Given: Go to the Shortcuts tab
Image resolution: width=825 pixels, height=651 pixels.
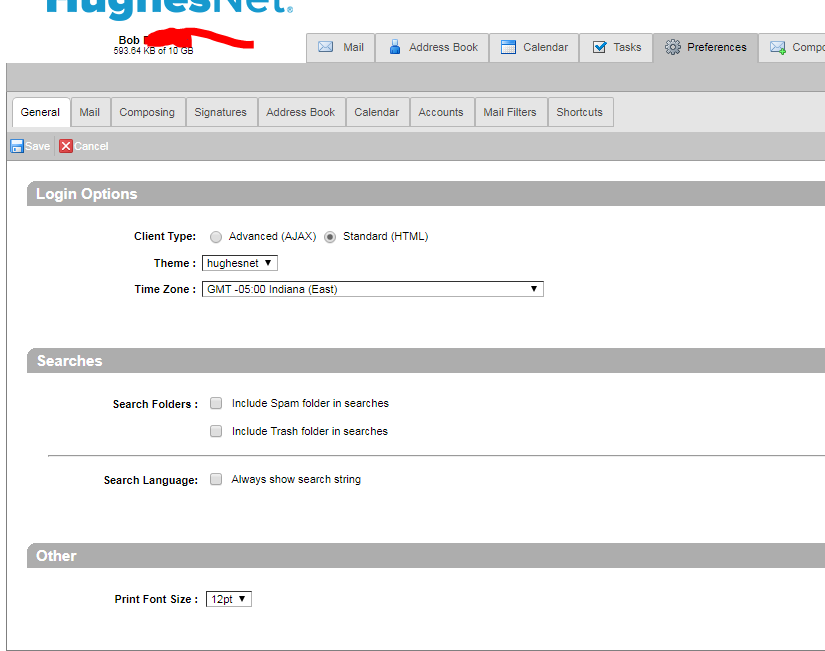Looking at the screenshot, I should tap(579, 112).
